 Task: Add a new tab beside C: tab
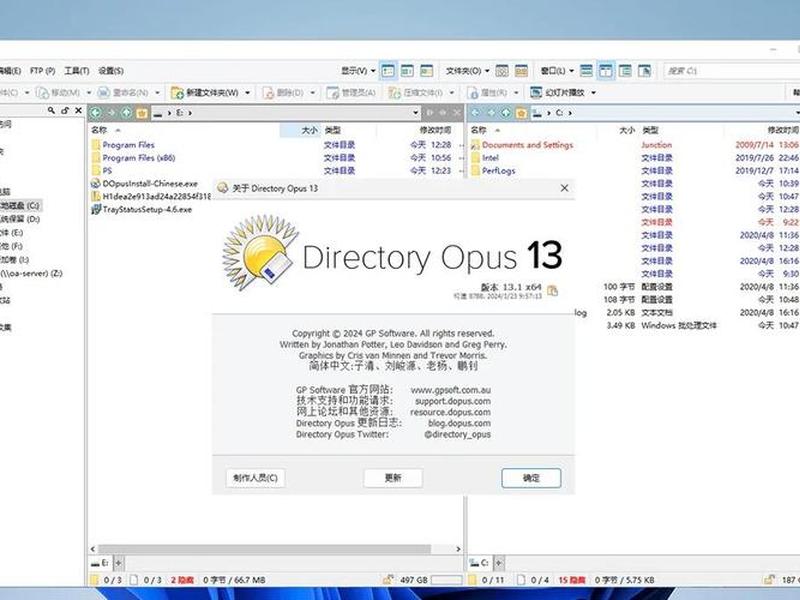tap(499, 563)
